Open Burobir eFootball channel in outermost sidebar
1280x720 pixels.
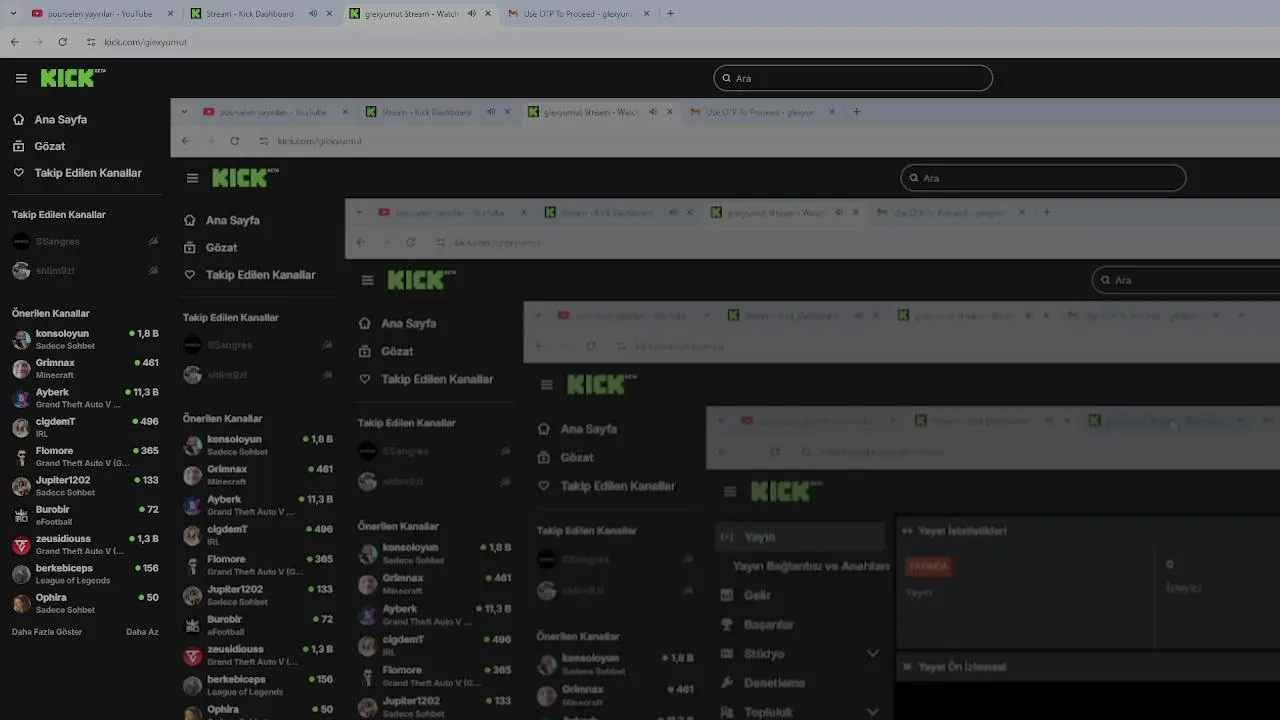84,515
